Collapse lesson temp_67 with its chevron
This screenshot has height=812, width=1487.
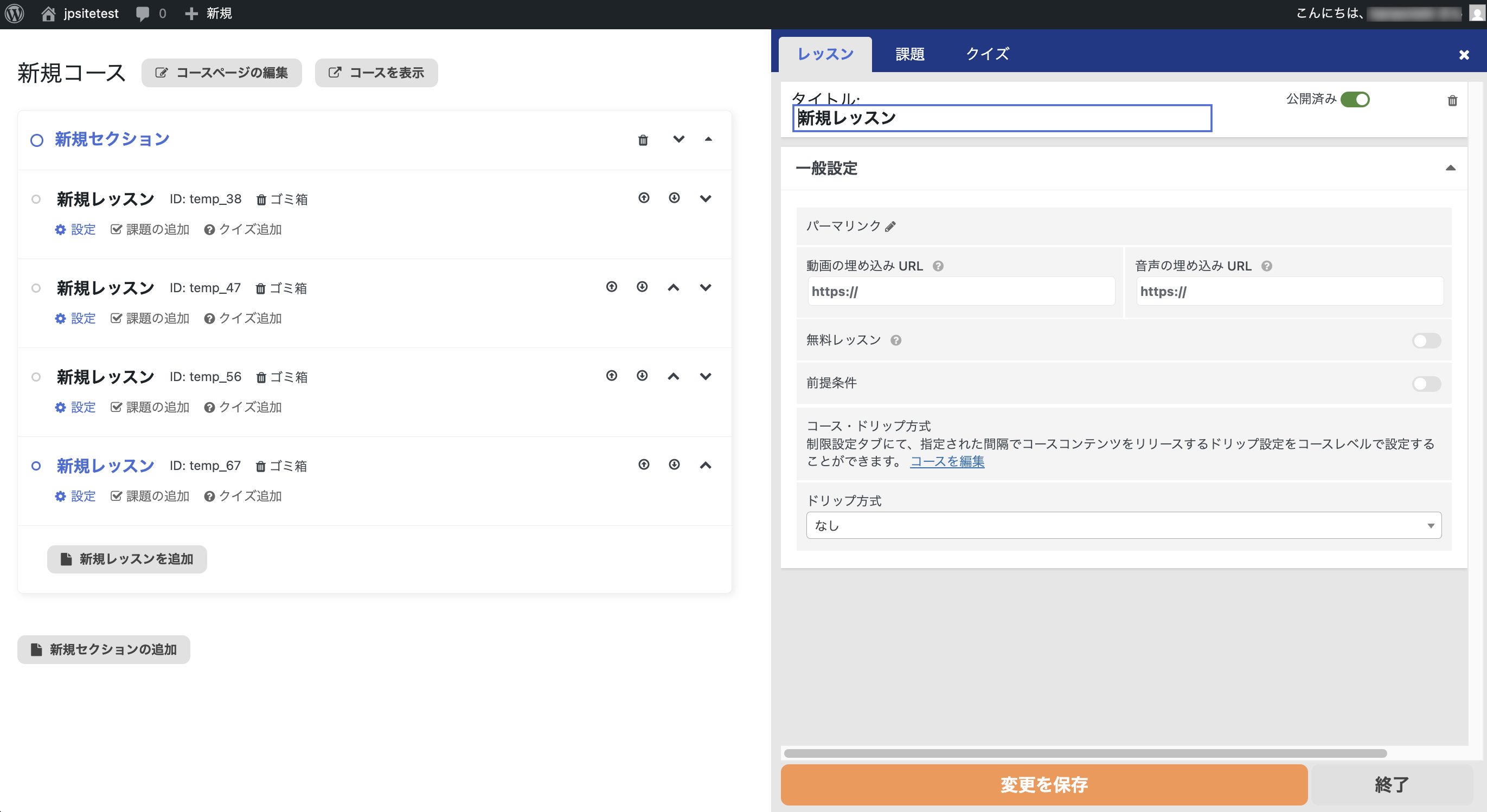706,465
